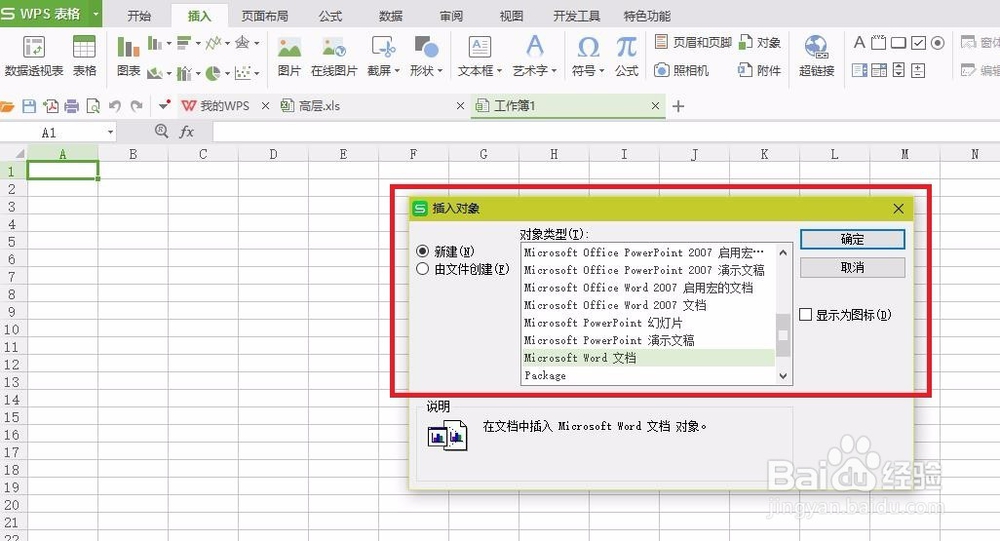
Task: Select 'Microsoft Office Word 2007 文档' list item
Action: coord(649,305)
